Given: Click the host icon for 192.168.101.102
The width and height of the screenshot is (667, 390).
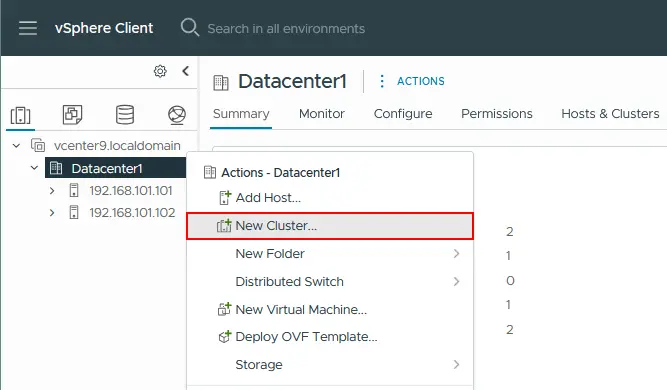Looking at the screenshot, I should (74, 212).
